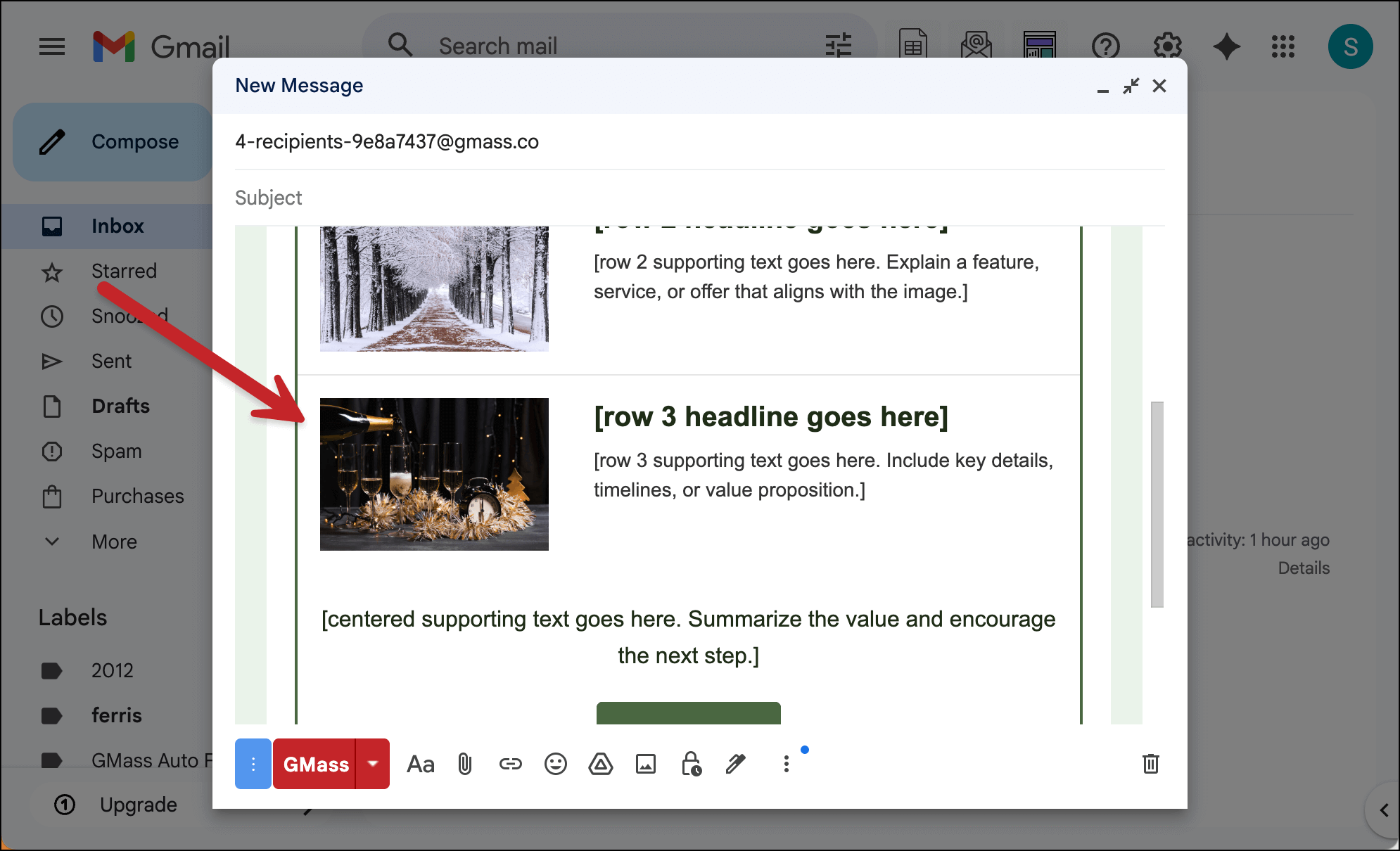Image resolution: width=1400 pixels, height=851 pixels.
Task: Open the signature pen icon
Action: click(736, 764)
